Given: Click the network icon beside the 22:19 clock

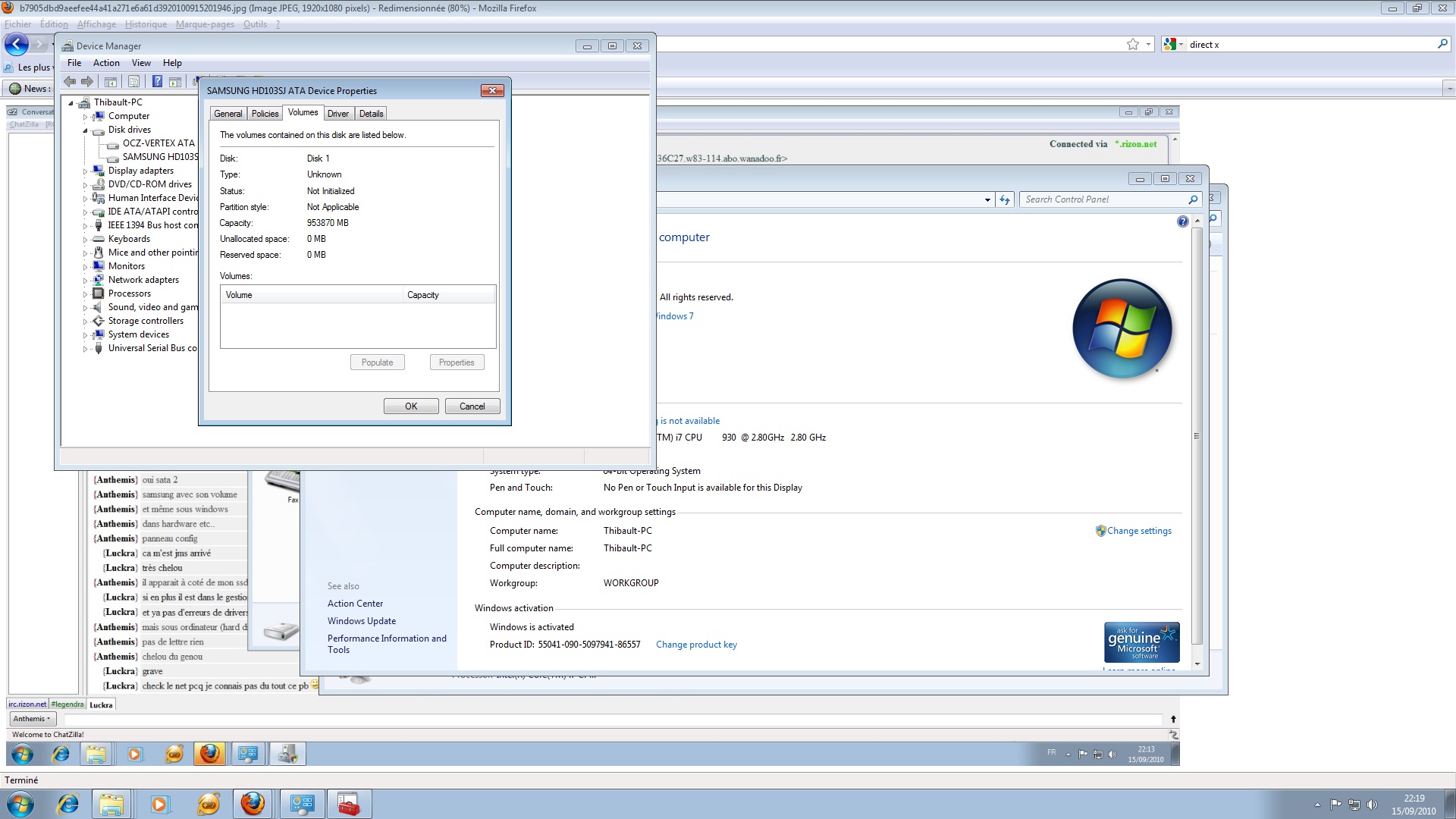Looking at the screenshot, I should point(1354,805).
